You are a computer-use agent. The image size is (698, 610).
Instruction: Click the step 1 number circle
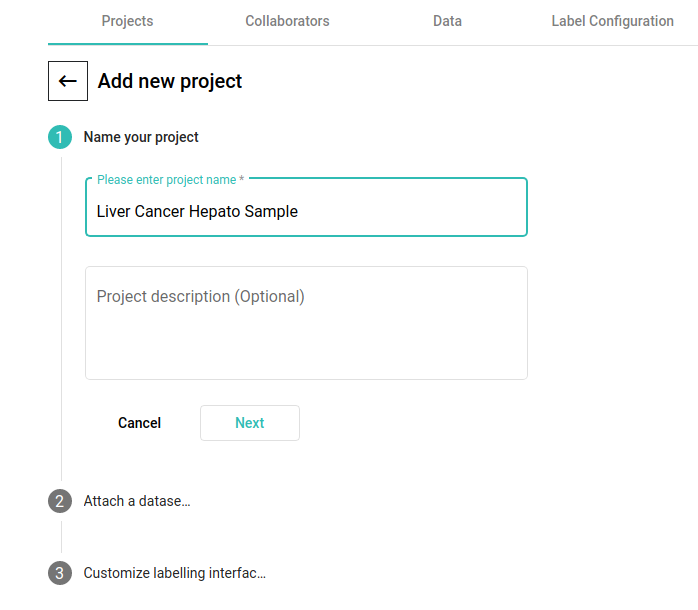tap(60, 137)
